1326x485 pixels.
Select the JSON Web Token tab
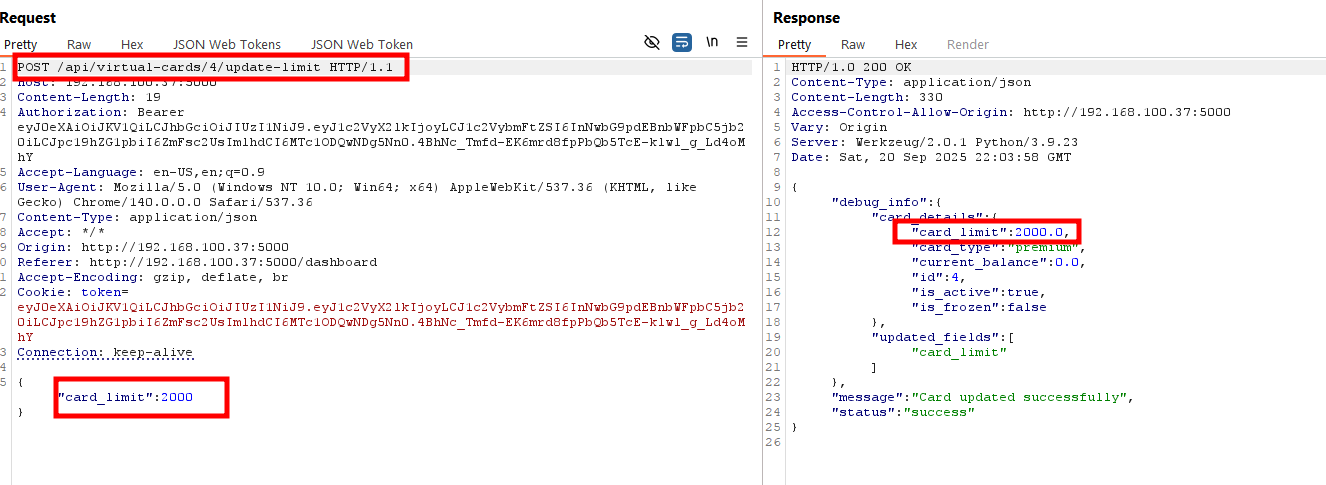(361, 44)
